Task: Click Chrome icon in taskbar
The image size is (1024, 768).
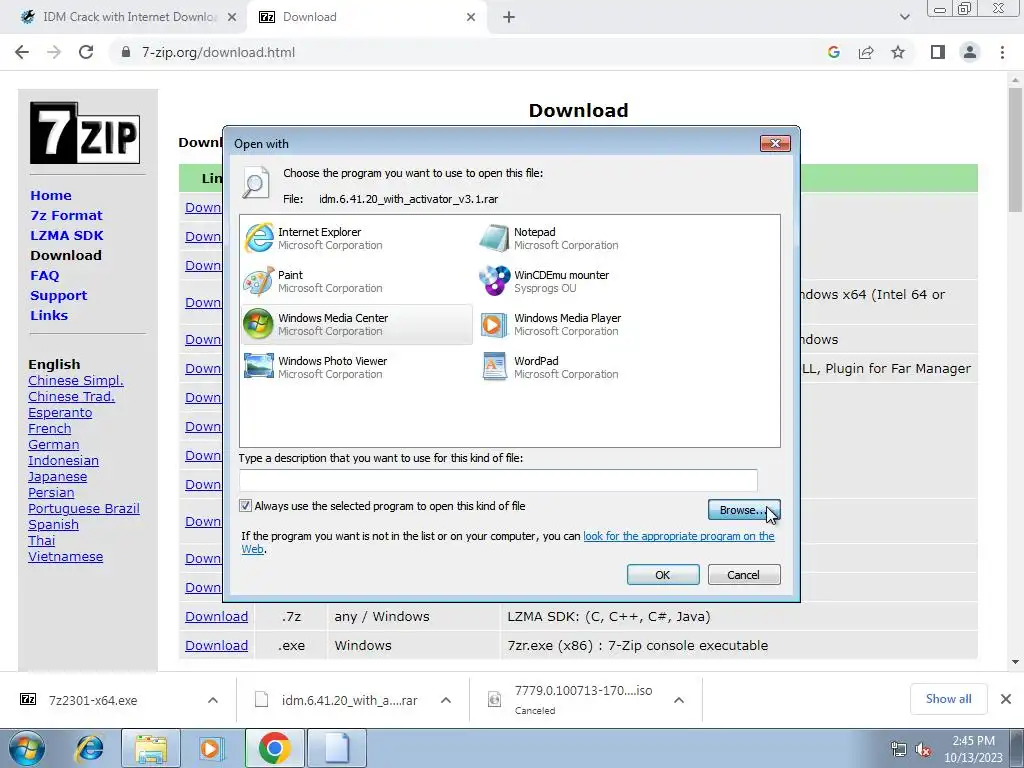Action: [x=274, y=748]
